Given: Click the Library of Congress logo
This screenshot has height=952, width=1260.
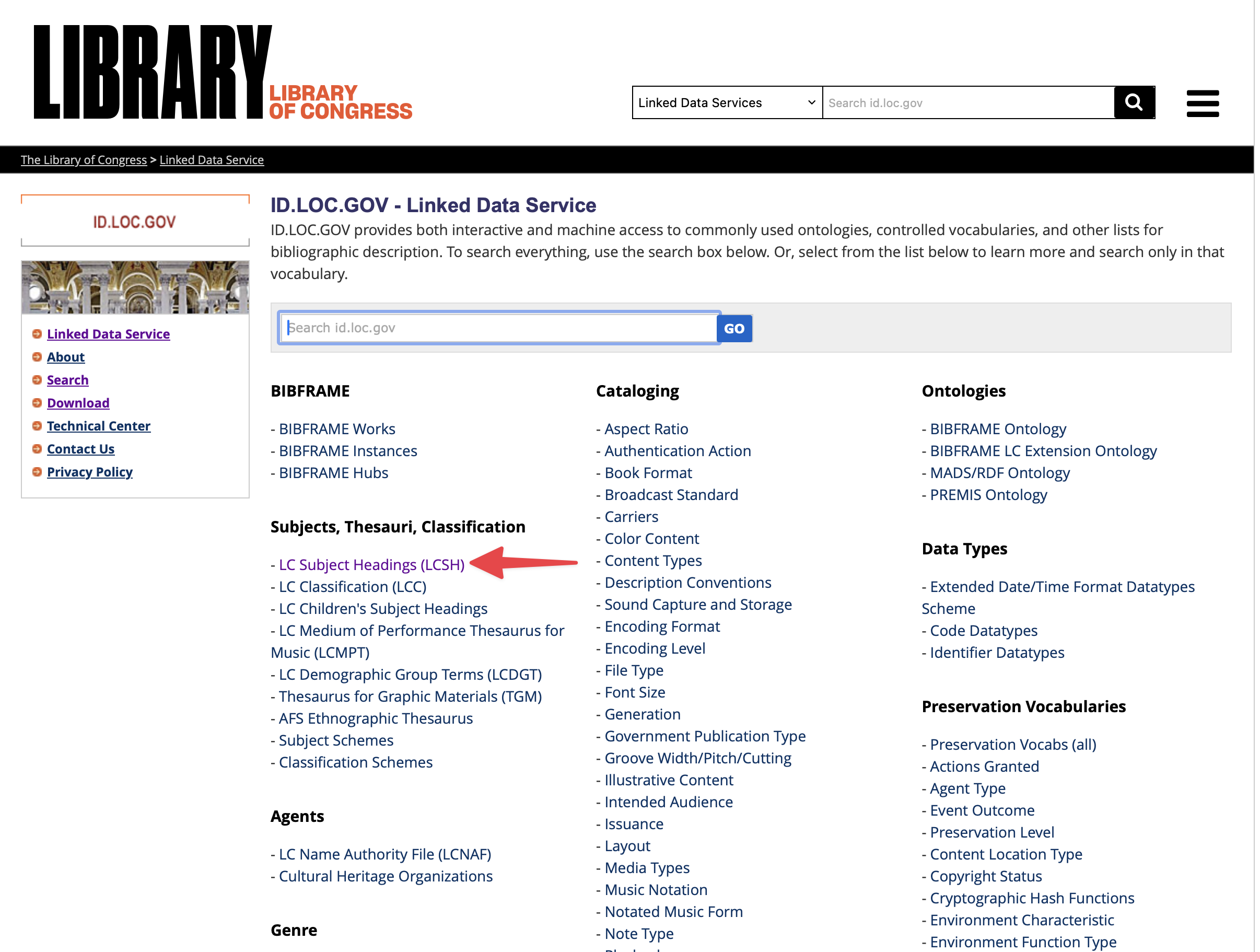Looking at the screenshot, I should coord(222,72).
